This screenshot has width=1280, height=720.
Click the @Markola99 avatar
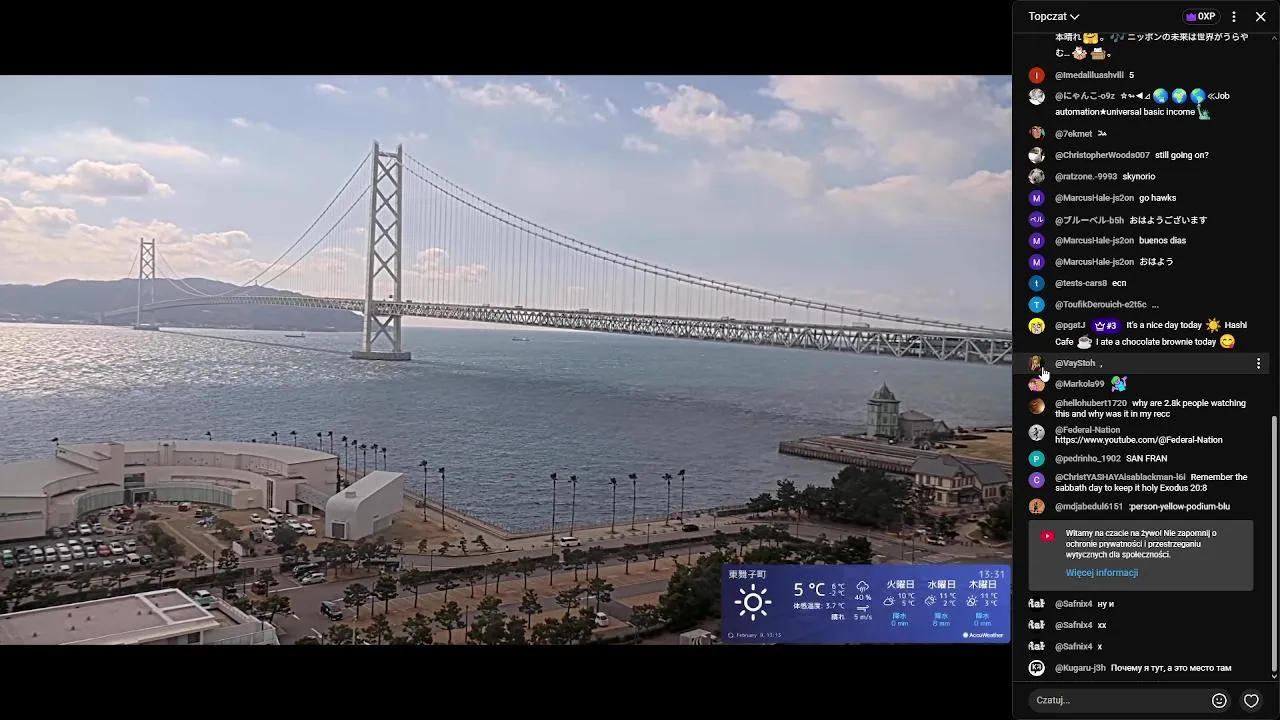pos(1037,384)
